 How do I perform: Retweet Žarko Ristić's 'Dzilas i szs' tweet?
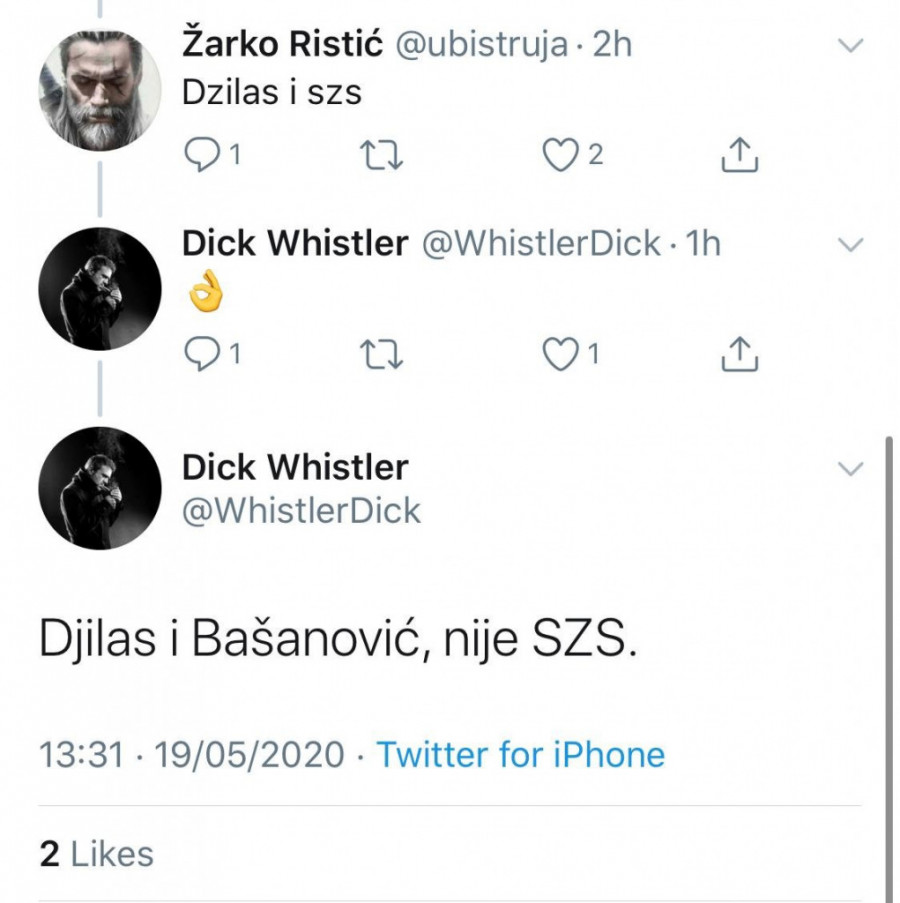(381, 155)
